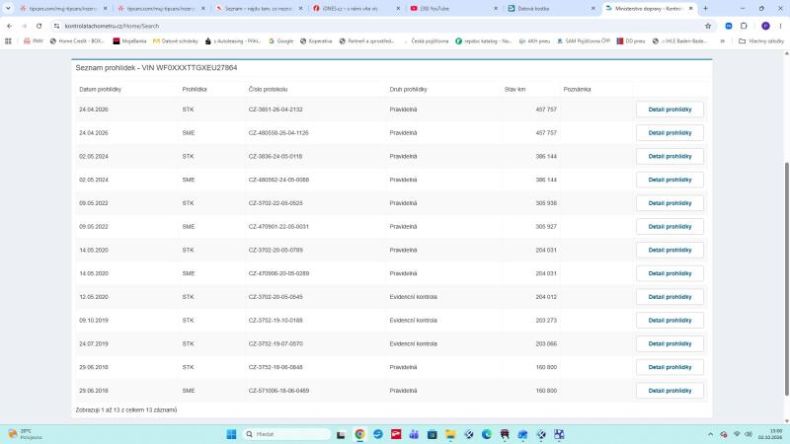Click the taskbar search box
This screenshot has width=790, height=444.
point(286,434)
